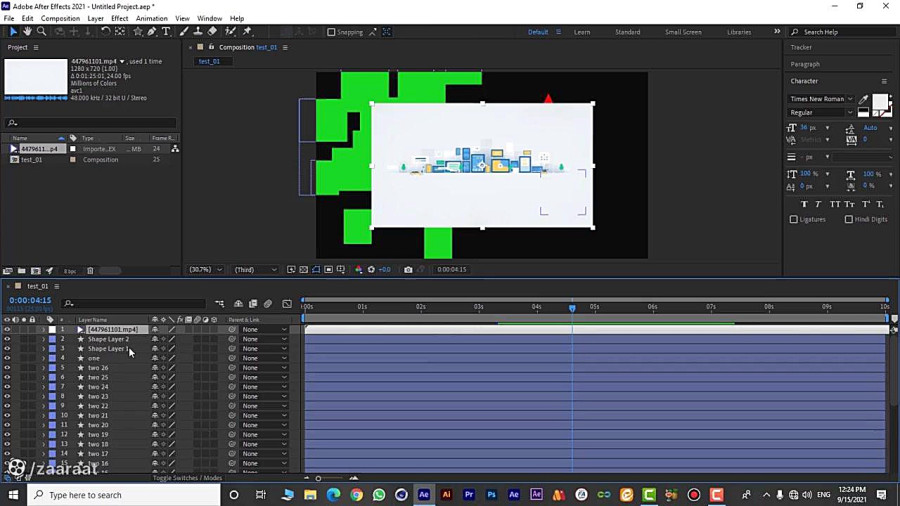The image size is (900, 506).
Task: Select the Hand tool
Action: [x=28, y=32]
